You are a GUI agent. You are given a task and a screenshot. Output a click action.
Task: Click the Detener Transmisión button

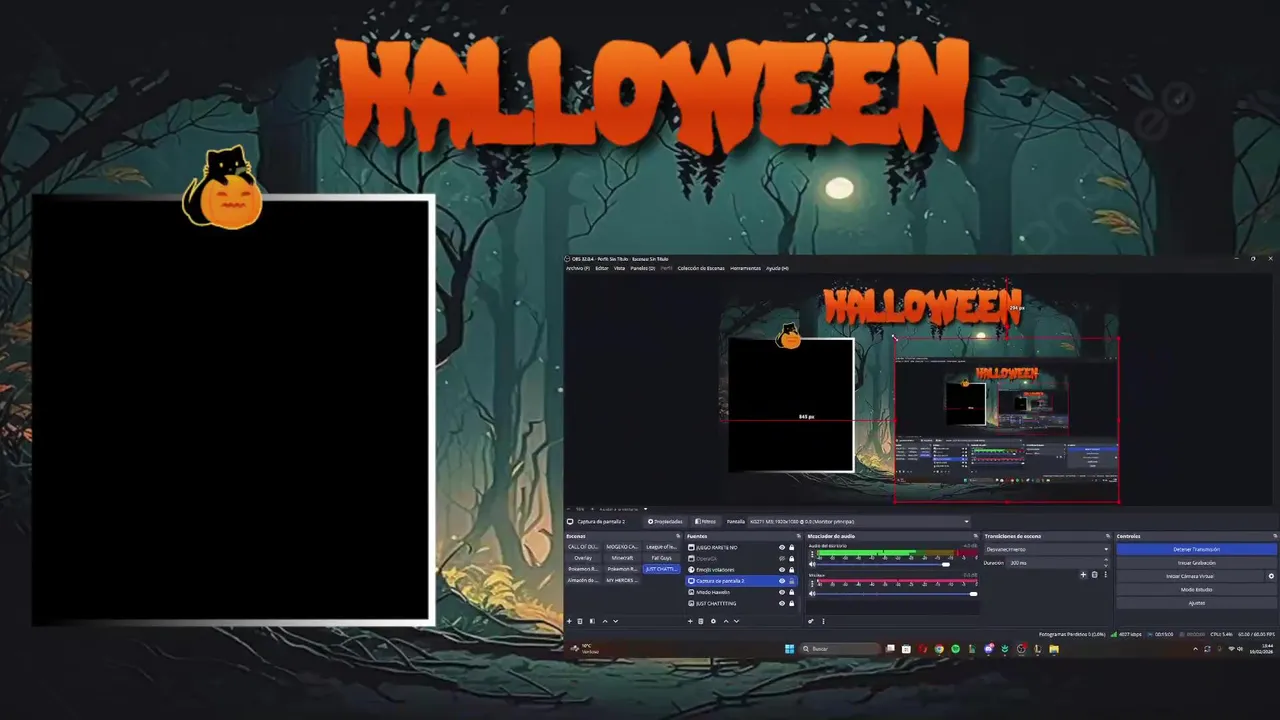pos(1196,549)
